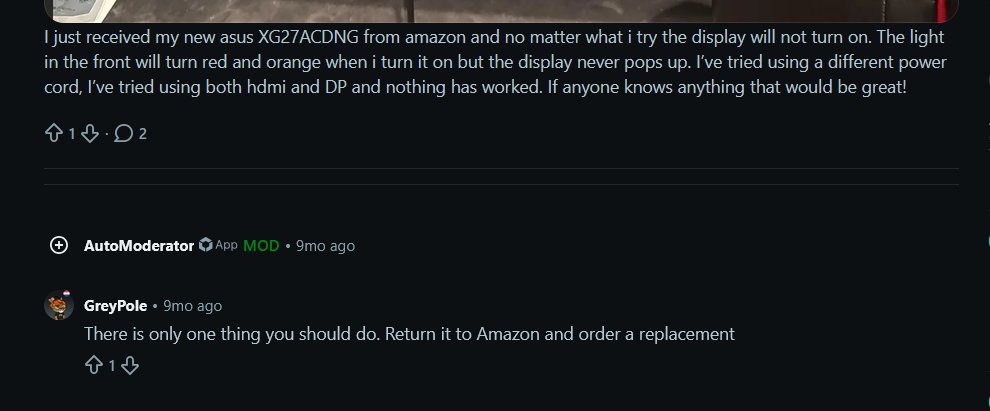Click the post body about XG27ACDNG
Viewport: 990px width, 411px height.
pyautogui.click(x=496, y=63)
